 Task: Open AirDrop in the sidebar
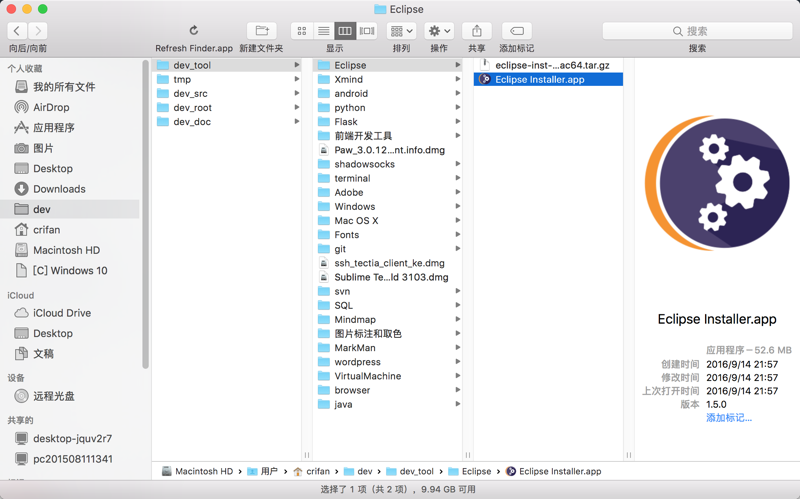[69, 107]
